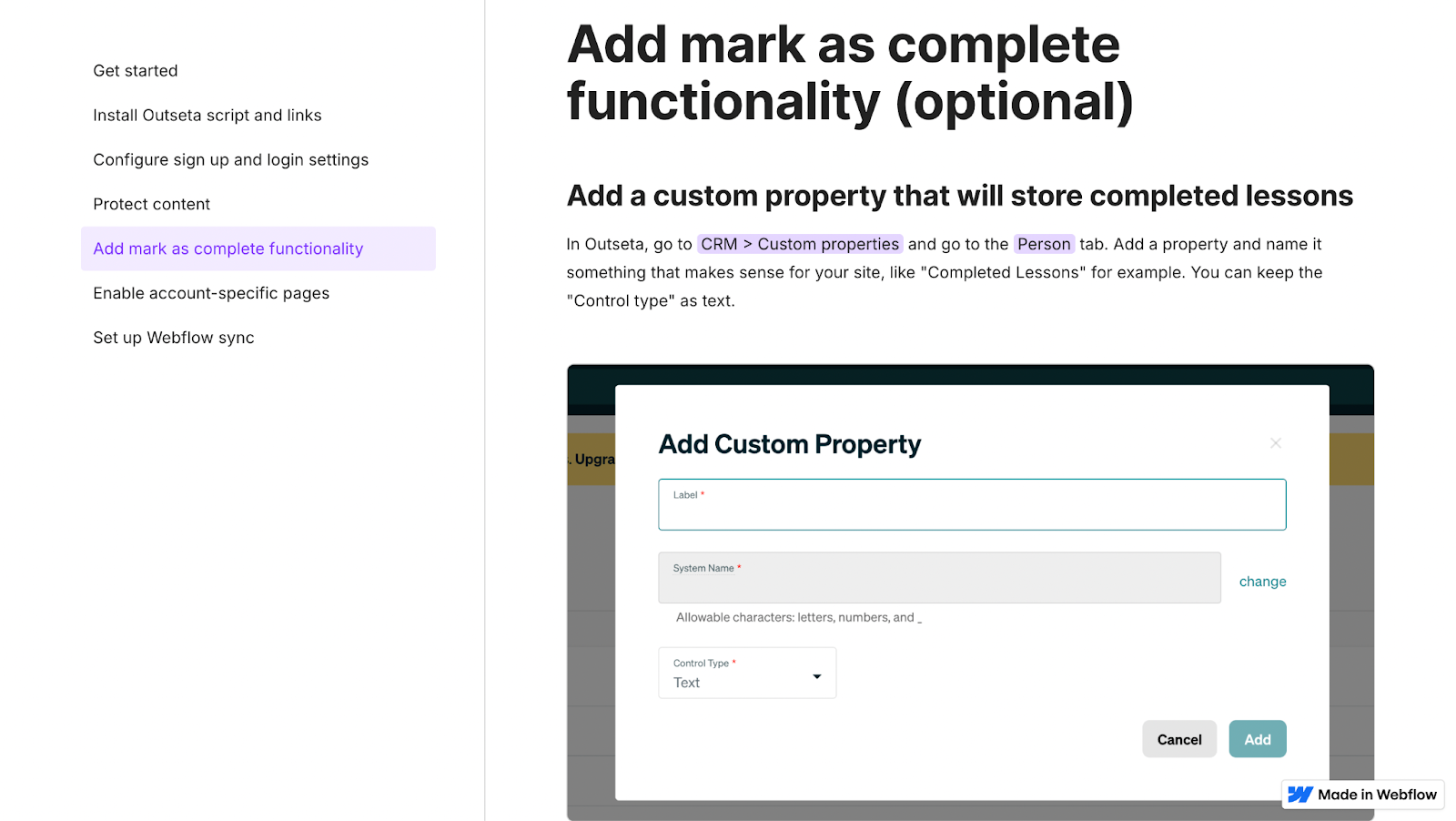The width and height of the screenshot is (1456, 821).
Task: Click the custom property subheading
Action: tap(960, 196)
